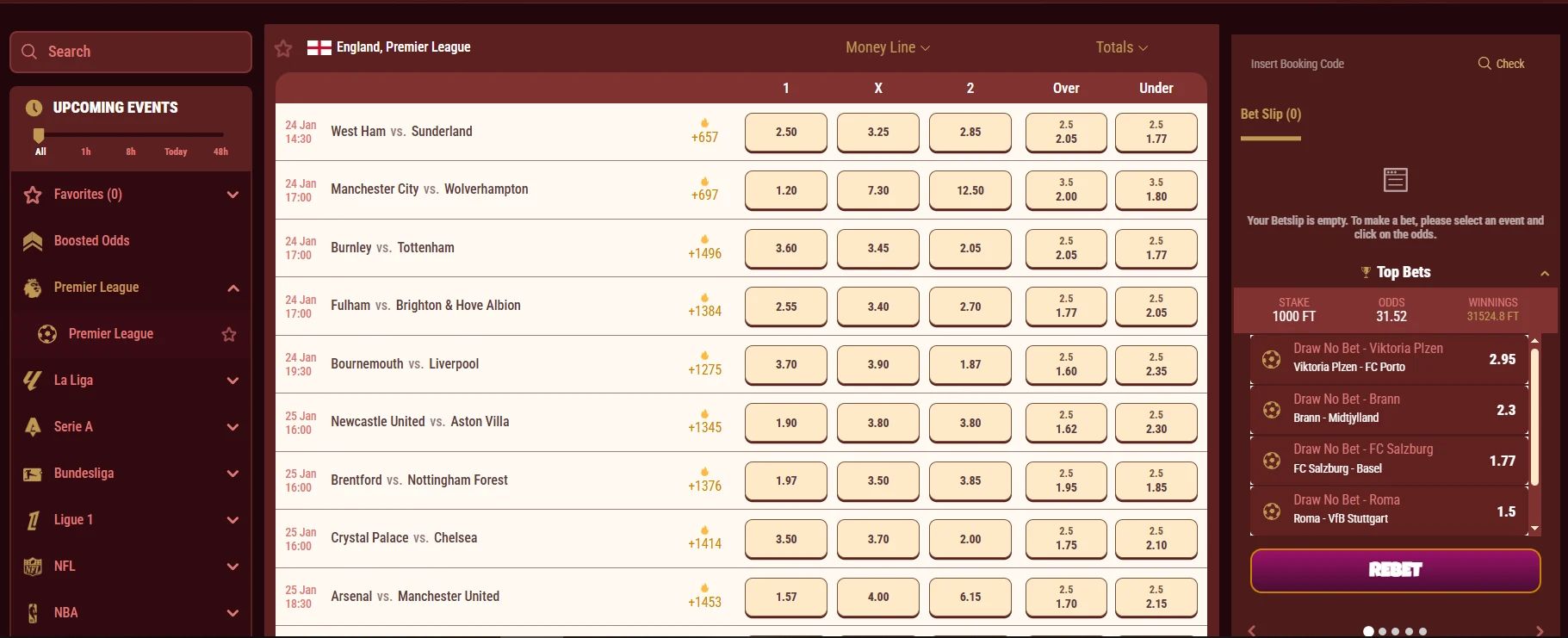This screenshot has height=638, width=1568.
Task: Select the 48h upcoming events filter
Action: pyautogui.click(x=220, y=152)
